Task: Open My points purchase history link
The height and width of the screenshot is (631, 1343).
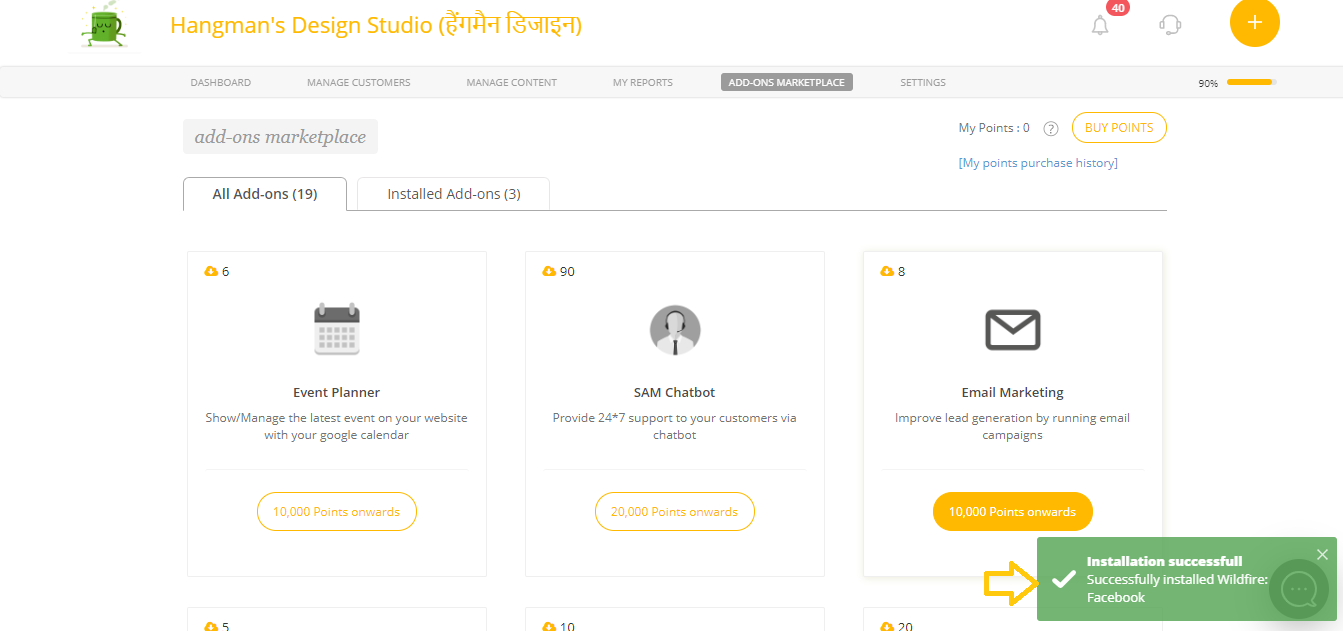Action: (x=1038, y=163)
